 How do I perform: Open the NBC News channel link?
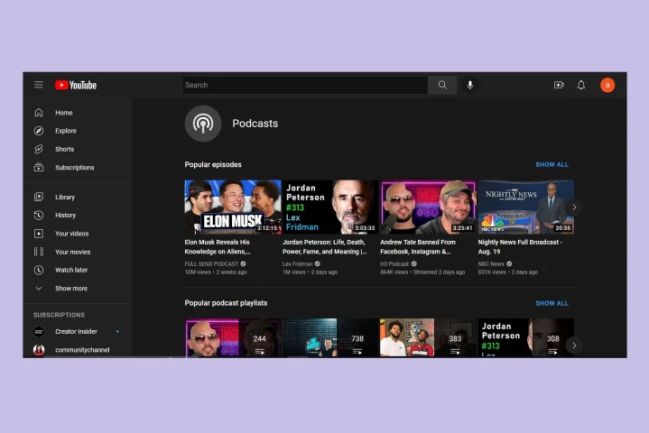491,264
